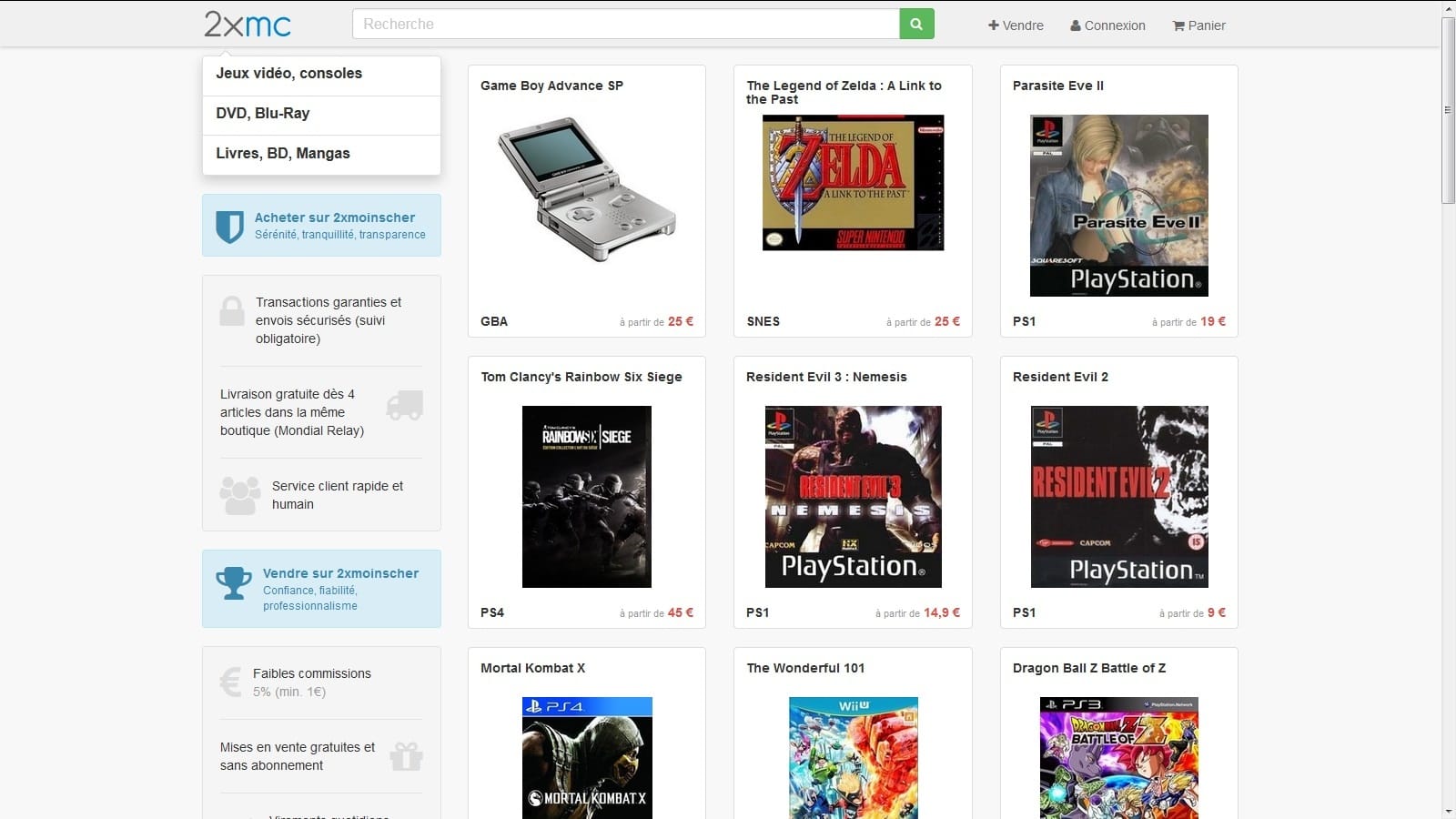Click the trophy icon beside Vendre sur 2xmoinscher
Viewport: 1456px width, 819px height.
(x=234, y=582)
